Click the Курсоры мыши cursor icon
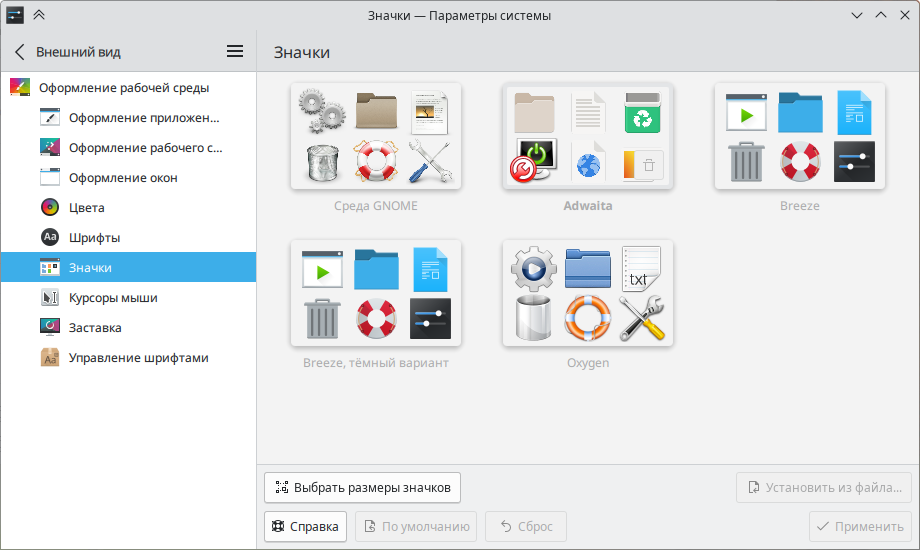The image size is (920, 550). [x=50, y=298]
